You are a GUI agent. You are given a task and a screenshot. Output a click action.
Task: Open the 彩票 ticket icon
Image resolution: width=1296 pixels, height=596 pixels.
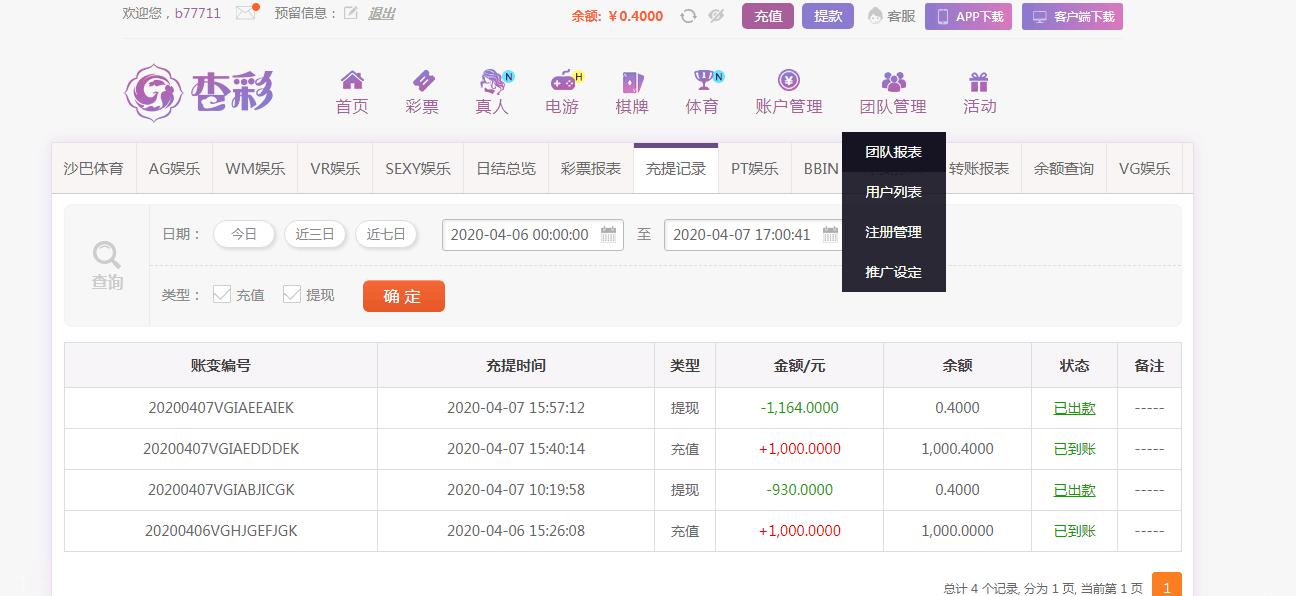422,81
